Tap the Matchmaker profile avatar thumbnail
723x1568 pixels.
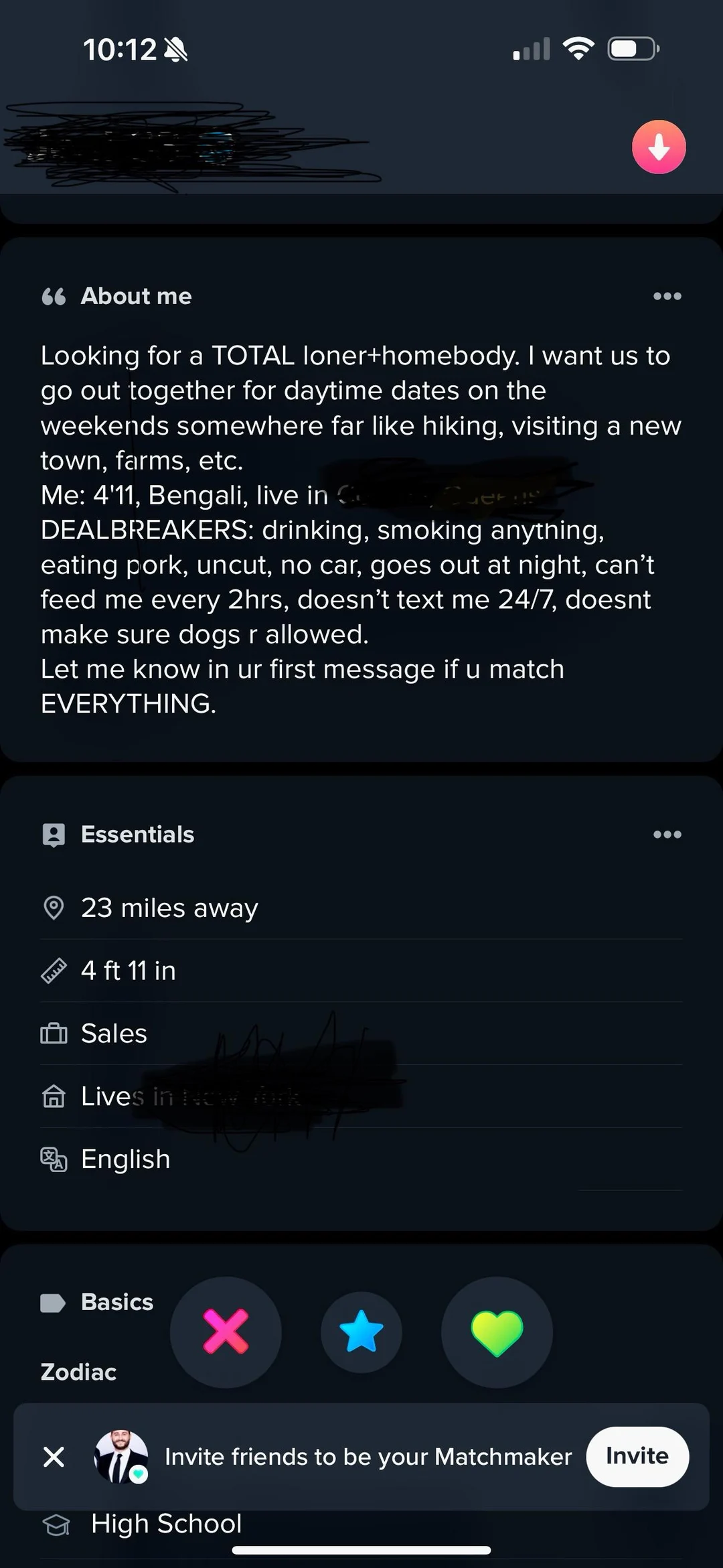click(121, 1457)
